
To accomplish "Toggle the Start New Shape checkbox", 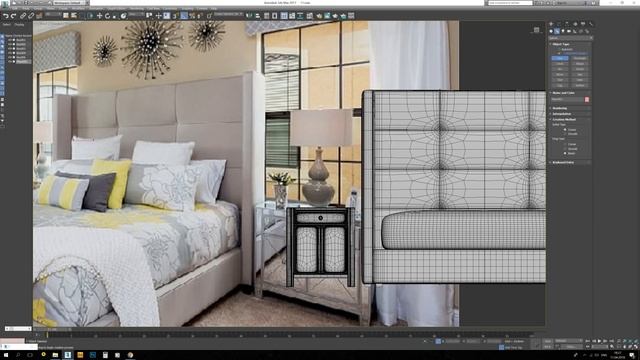I will coord(559,53).
